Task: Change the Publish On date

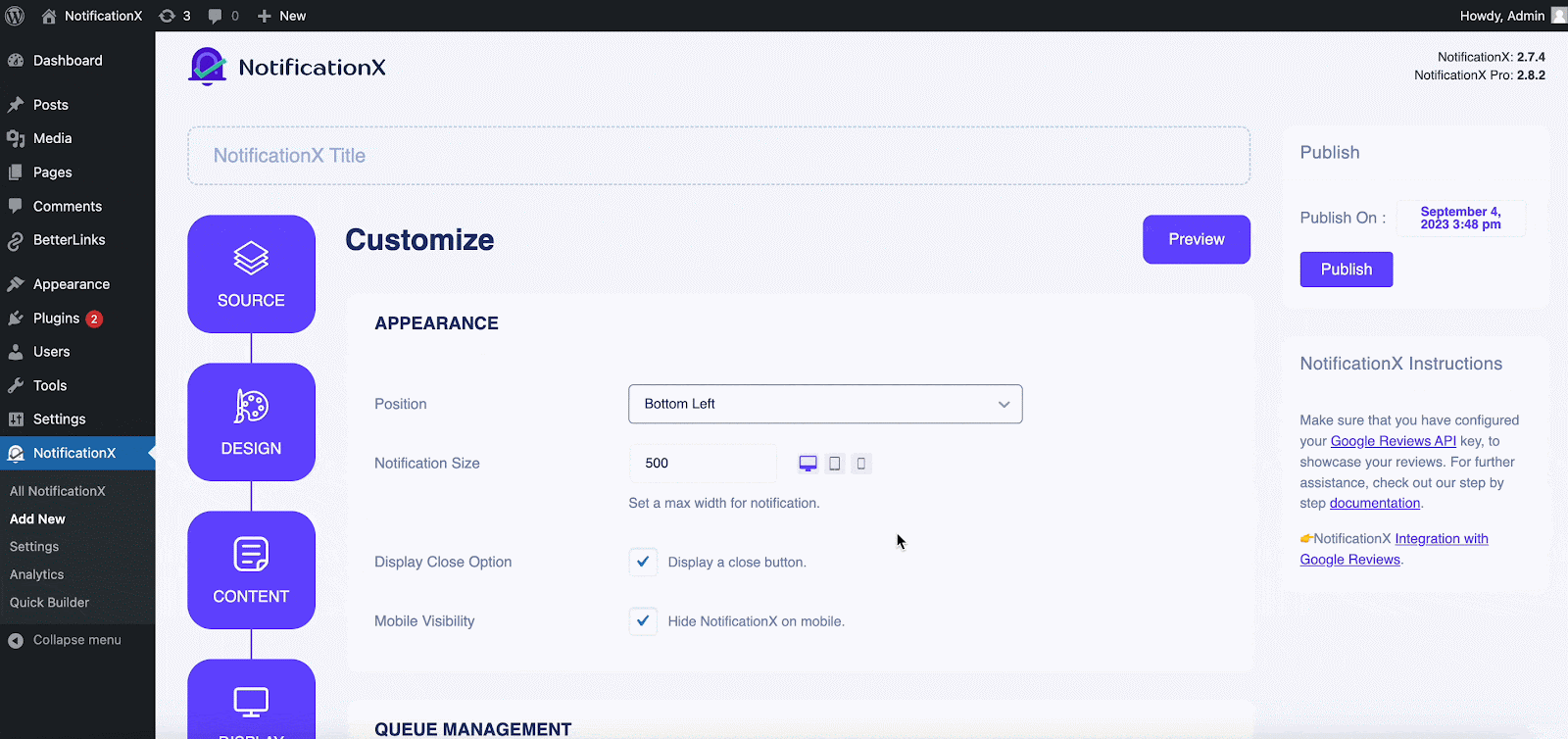Action: (x=1460, y=218)
